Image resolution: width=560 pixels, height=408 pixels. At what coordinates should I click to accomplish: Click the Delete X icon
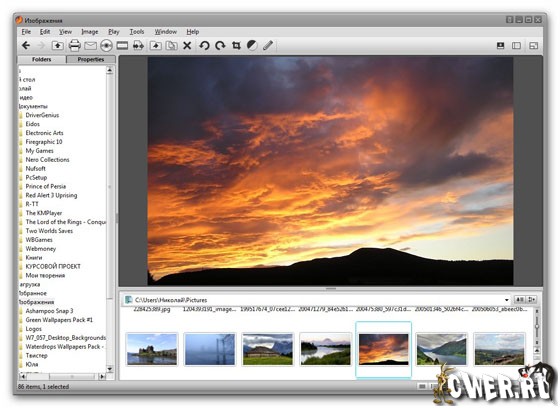(x=187, y=45)
